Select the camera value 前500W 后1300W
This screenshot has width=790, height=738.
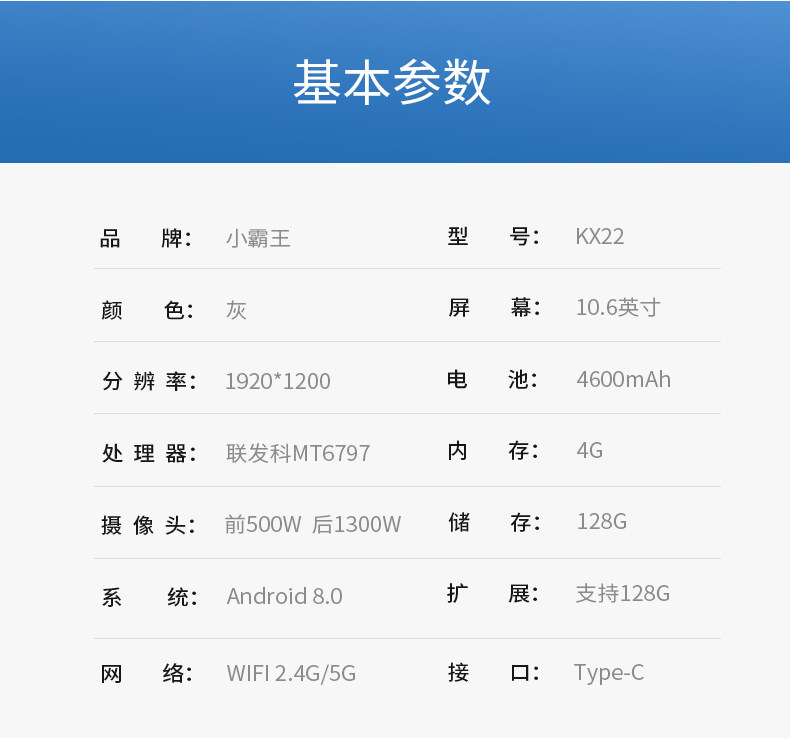pos(313,524)
